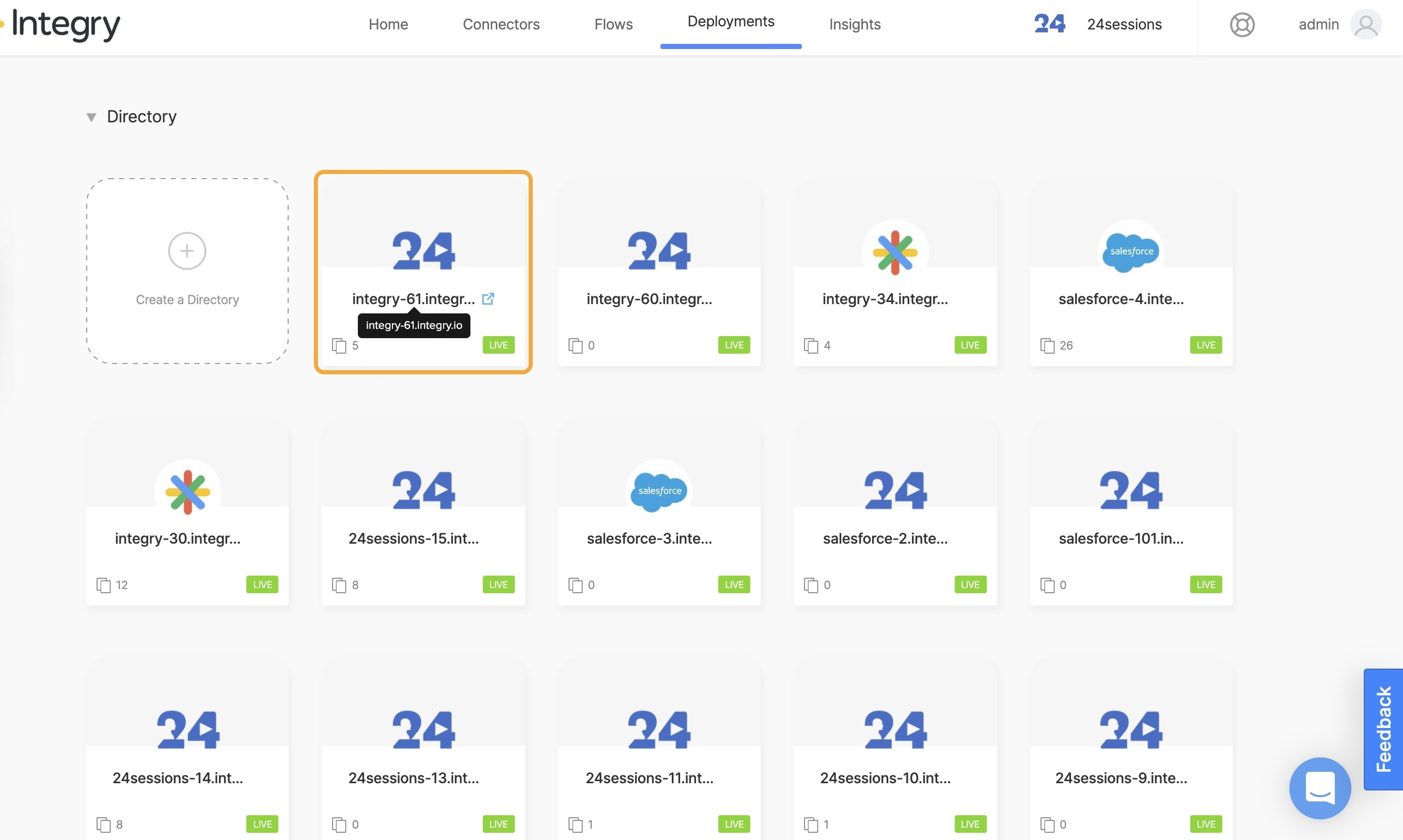Viewport: 1403px width, 840px height.
Task: Click the LIVE badge on integry-61 card
Action: click(498, 345)
